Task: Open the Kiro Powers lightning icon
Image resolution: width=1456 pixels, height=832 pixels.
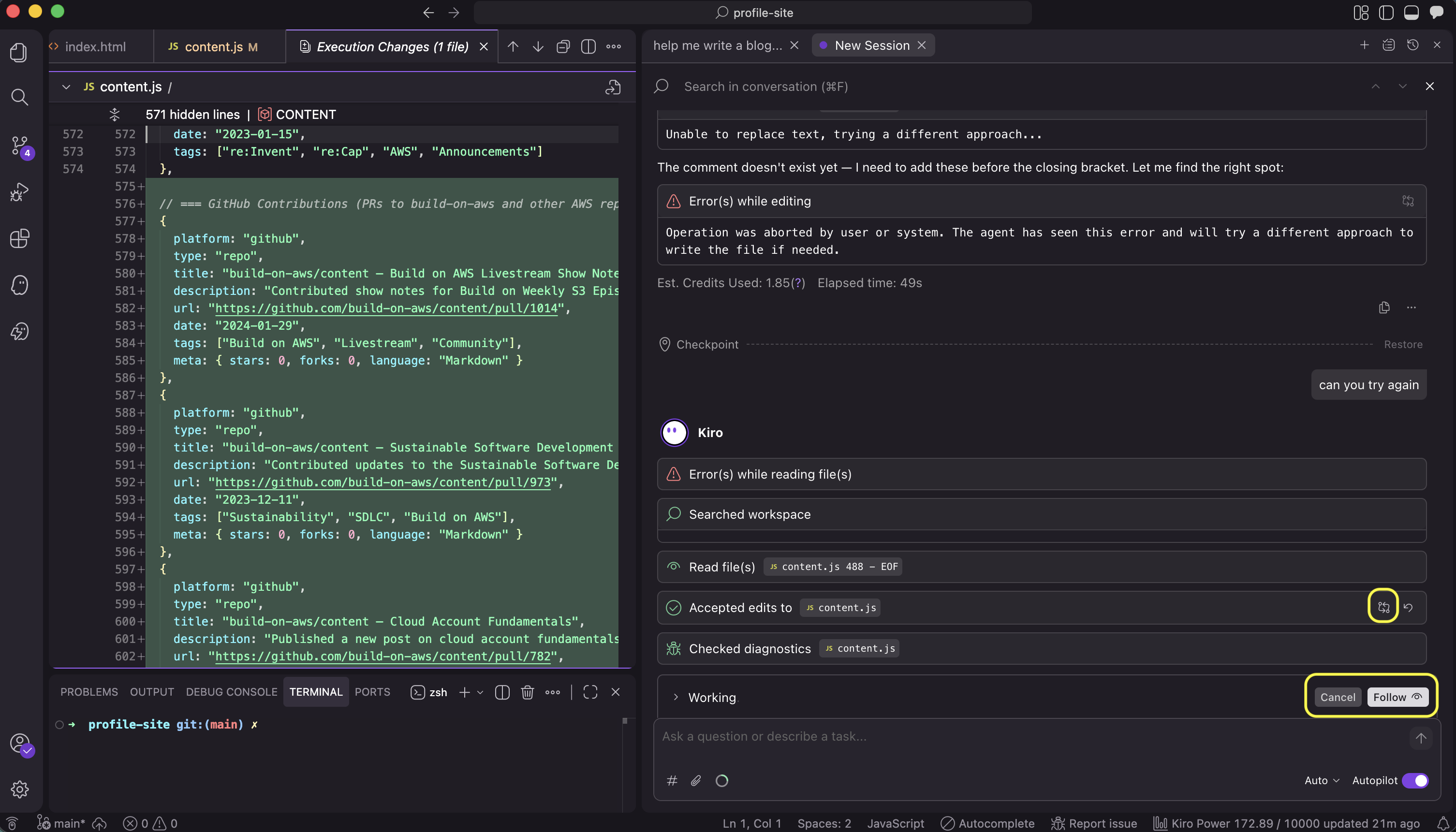Action: [x=19, y=332]
